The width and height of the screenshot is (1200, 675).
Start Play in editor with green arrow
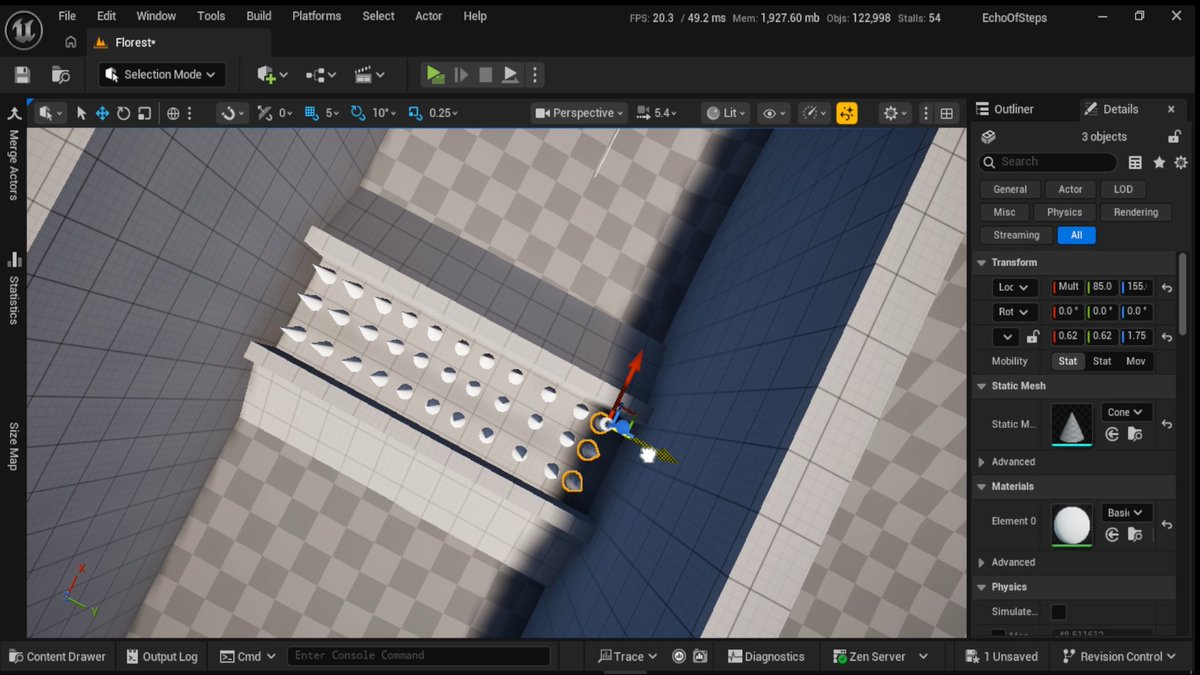pyautogui.click(x=434, y=74)
